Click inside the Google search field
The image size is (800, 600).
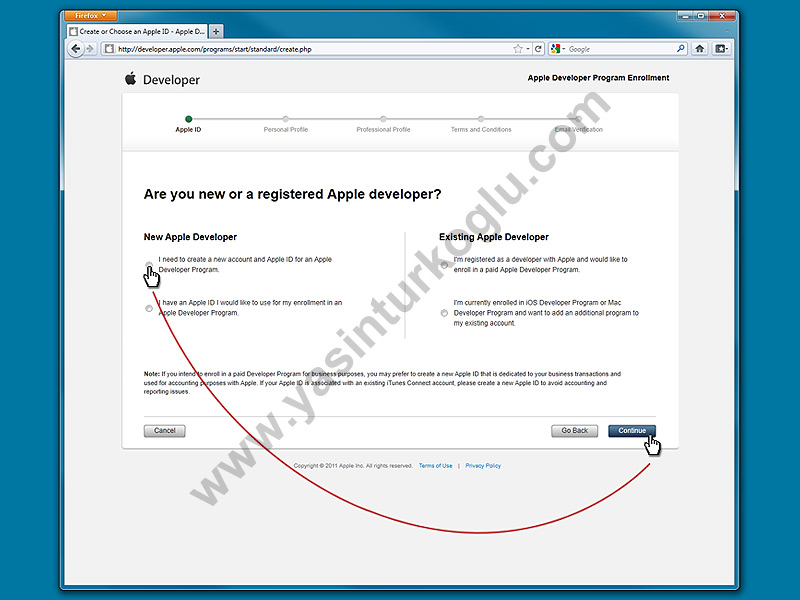tap(620, 49)
